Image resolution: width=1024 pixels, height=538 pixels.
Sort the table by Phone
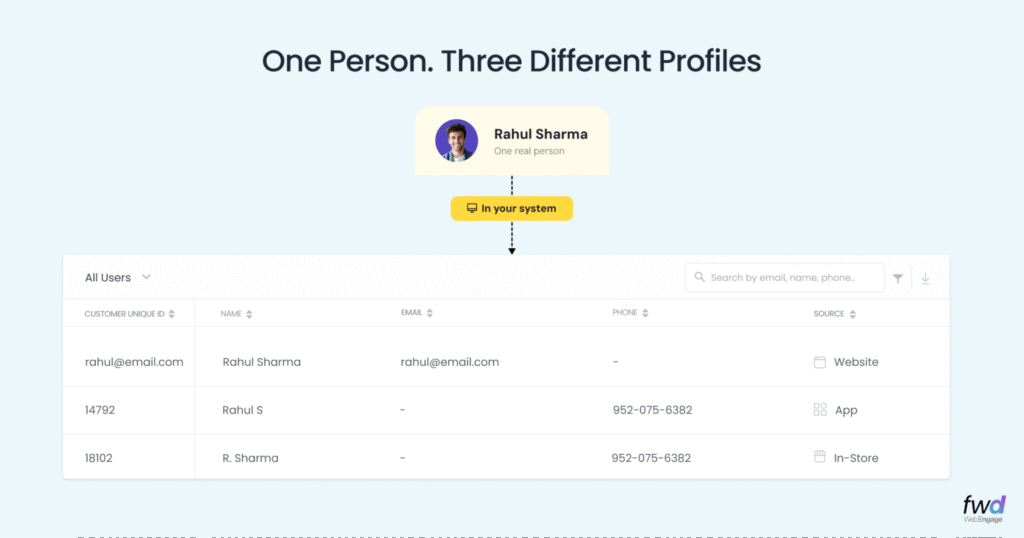645,314
